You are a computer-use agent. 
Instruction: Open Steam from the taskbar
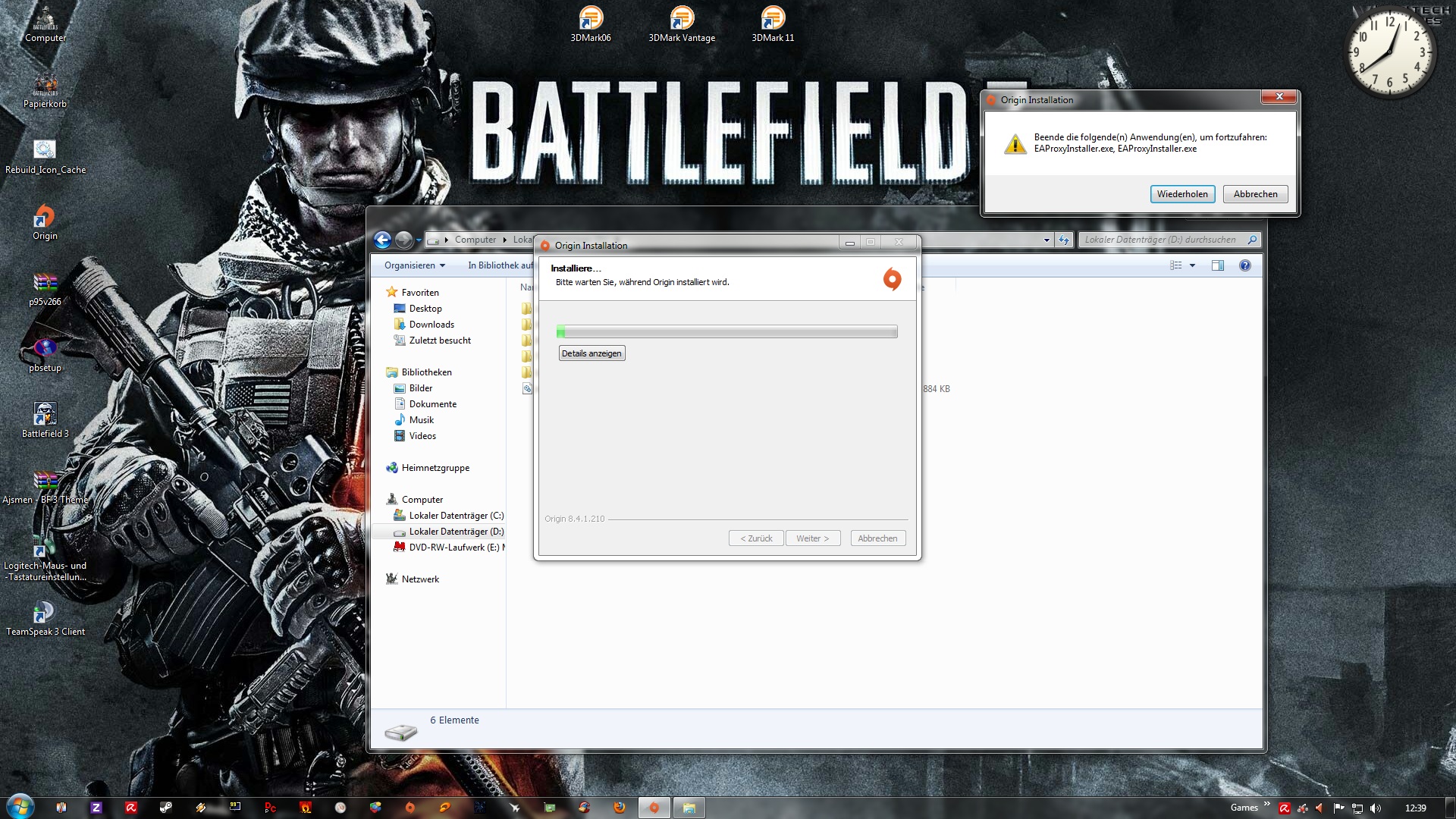pyautogui.click(x=166, y=808)
